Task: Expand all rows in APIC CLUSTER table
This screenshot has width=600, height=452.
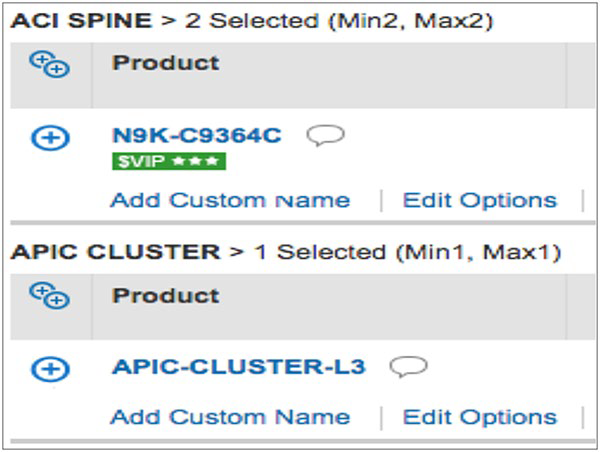Action: [49, 295]
